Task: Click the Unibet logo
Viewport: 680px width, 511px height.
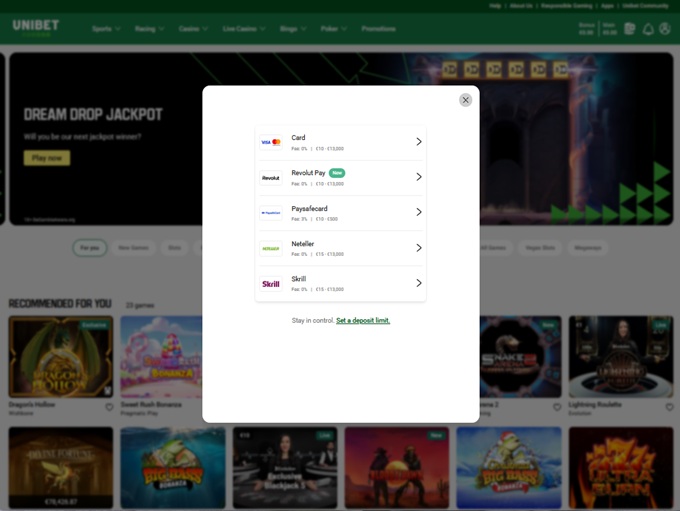Action: (x=35, y=27)
